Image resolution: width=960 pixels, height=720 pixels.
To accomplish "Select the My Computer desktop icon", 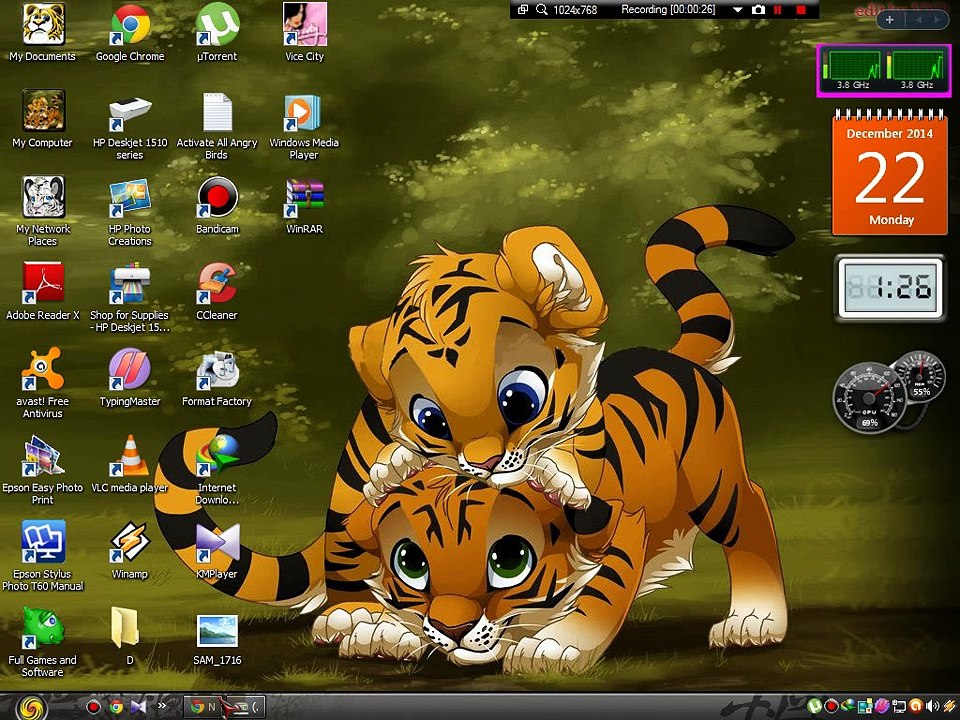I will [42, 119].
